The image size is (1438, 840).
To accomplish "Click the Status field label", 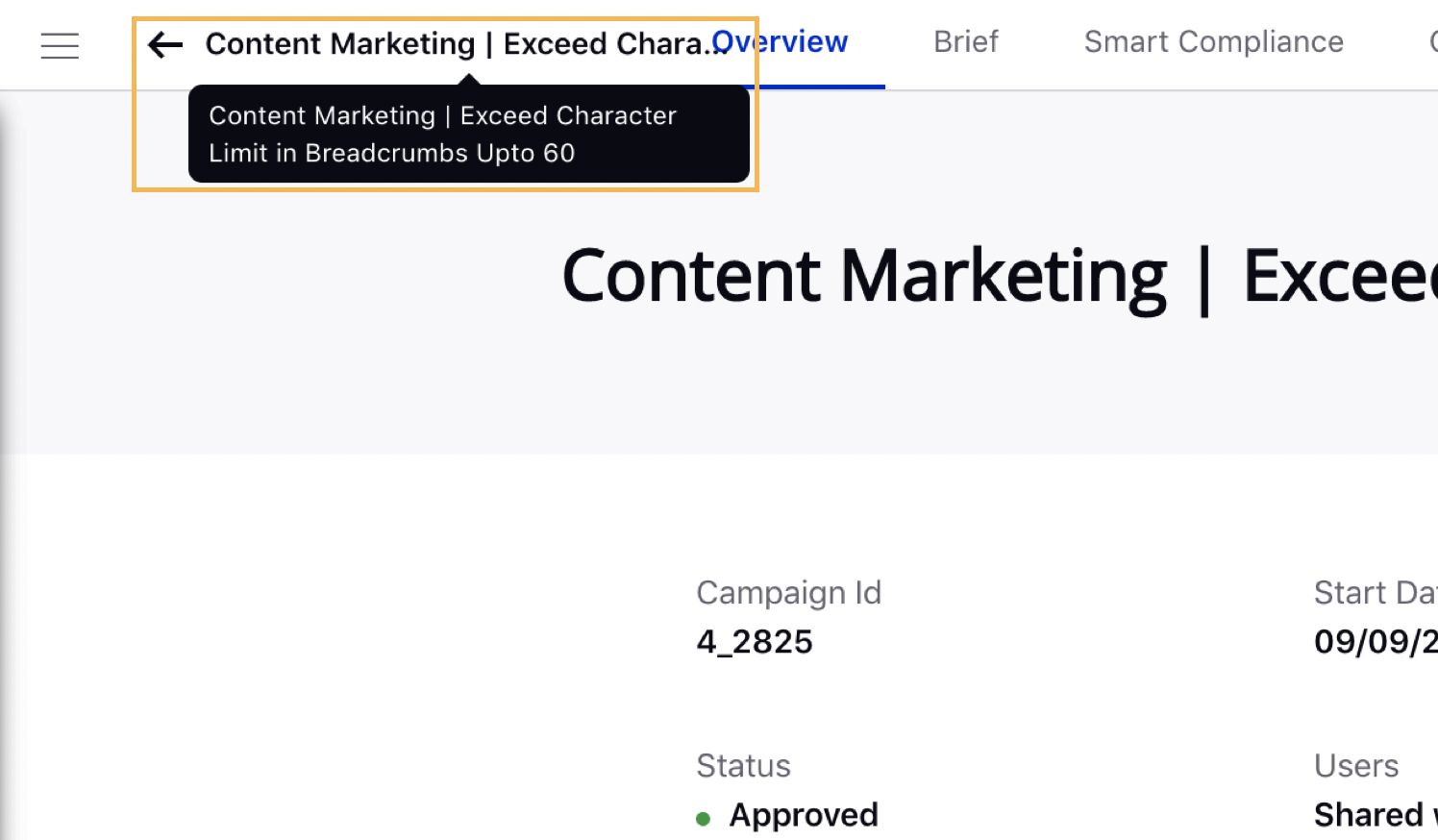I will pos(743,766).
